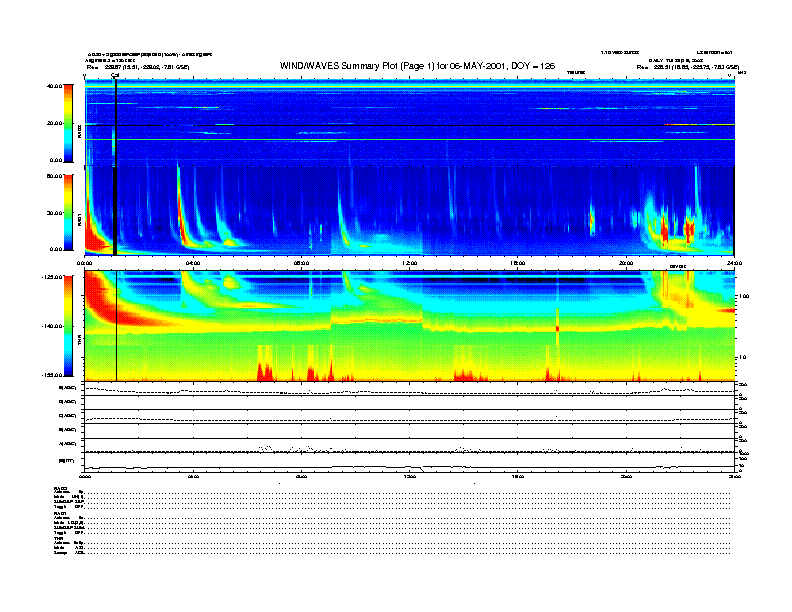Image resolution: width=792 pixels, height=612 pixels.
Task: Click the 20:00 time axis label
Action: [x=626, y=263]
